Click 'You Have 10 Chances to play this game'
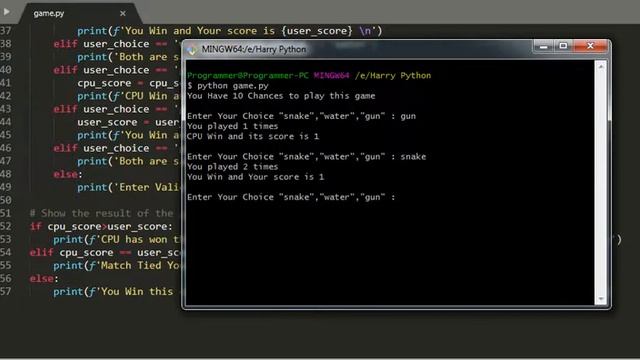This screenshot has width=640, height=360. [x=281, y=96]
